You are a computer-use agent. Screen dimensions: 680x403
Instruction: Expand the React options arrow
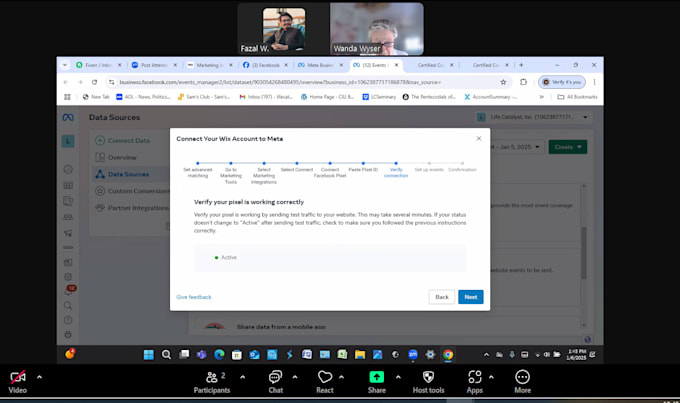(341, 377)
